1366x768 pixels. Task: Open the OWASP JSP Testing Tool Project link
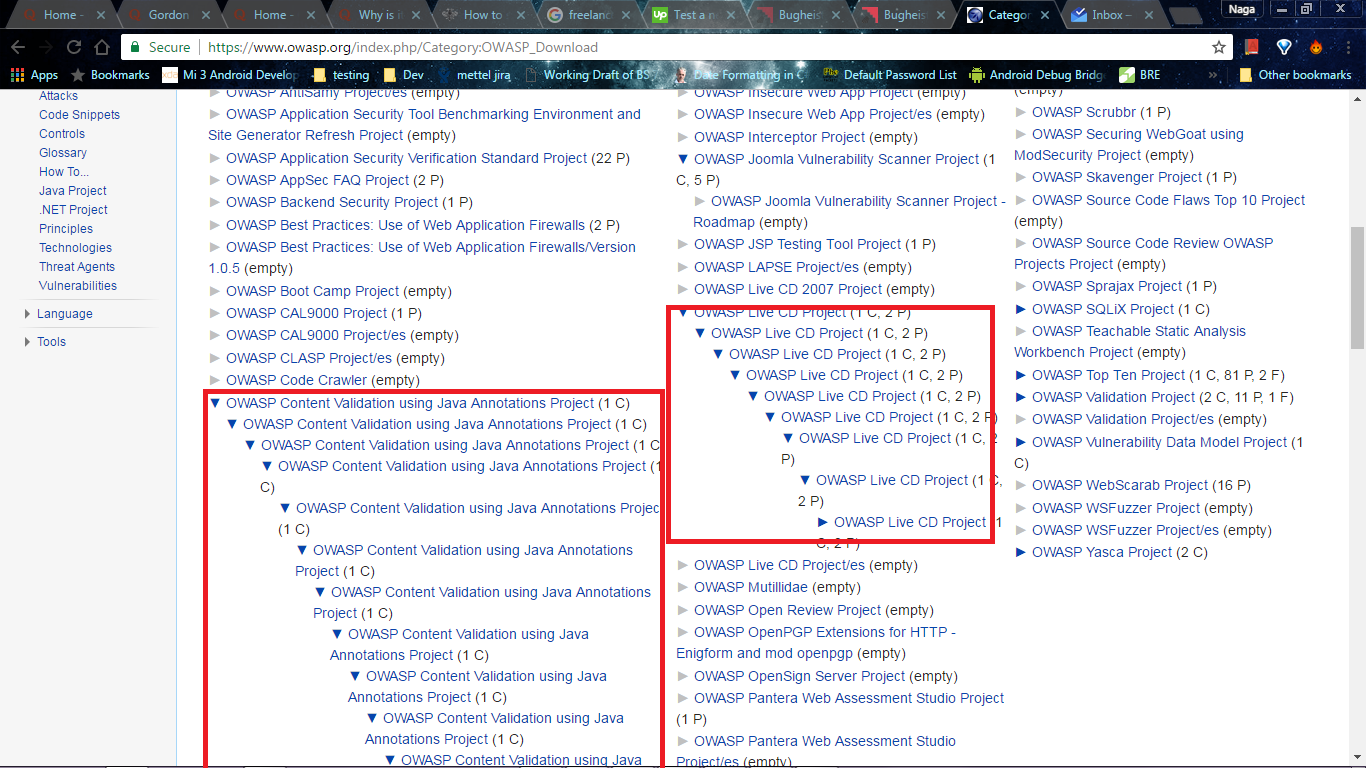(798, 244)
